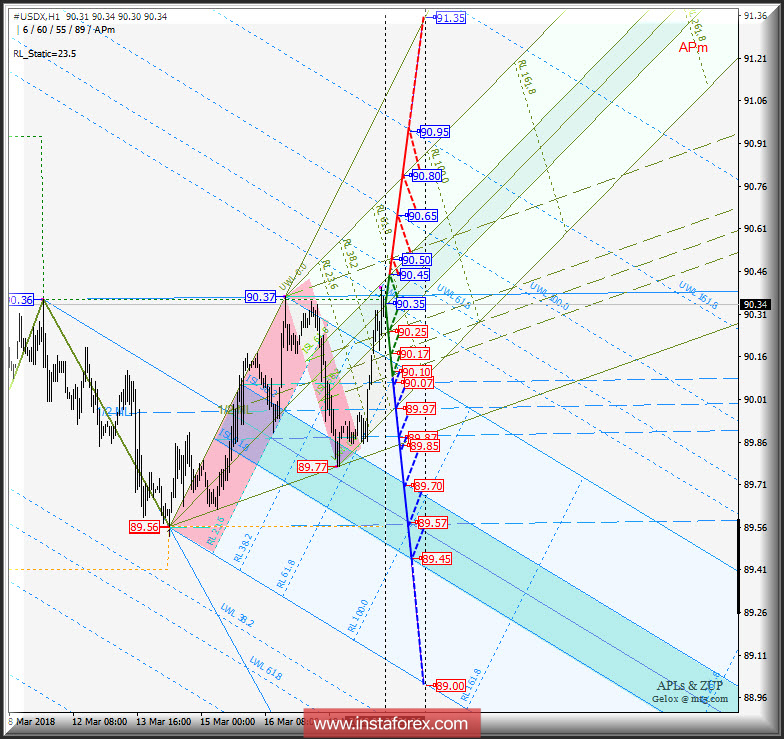Select the 89.70 red level label
The image size is (784, 739).
click(428, 486)
